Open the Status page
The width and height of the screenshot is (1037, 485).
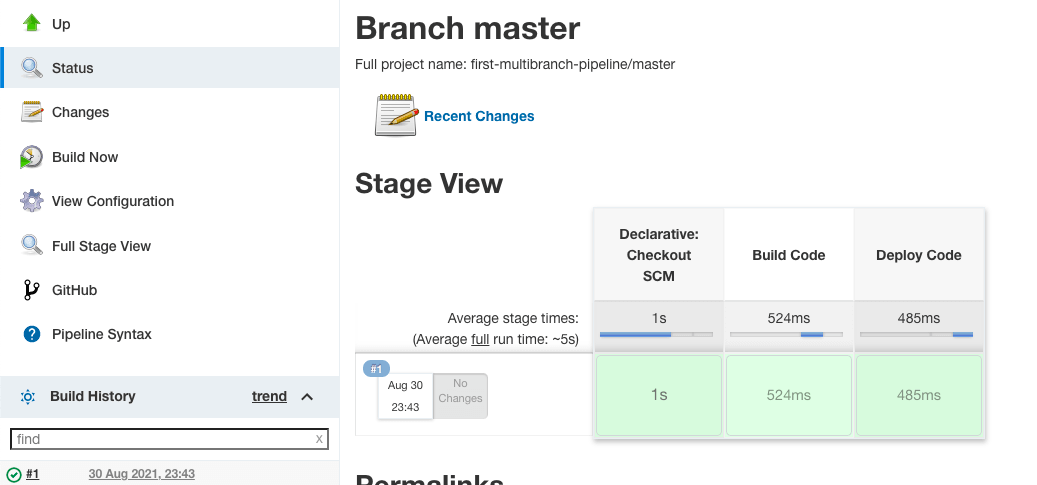tap(73, 68)
